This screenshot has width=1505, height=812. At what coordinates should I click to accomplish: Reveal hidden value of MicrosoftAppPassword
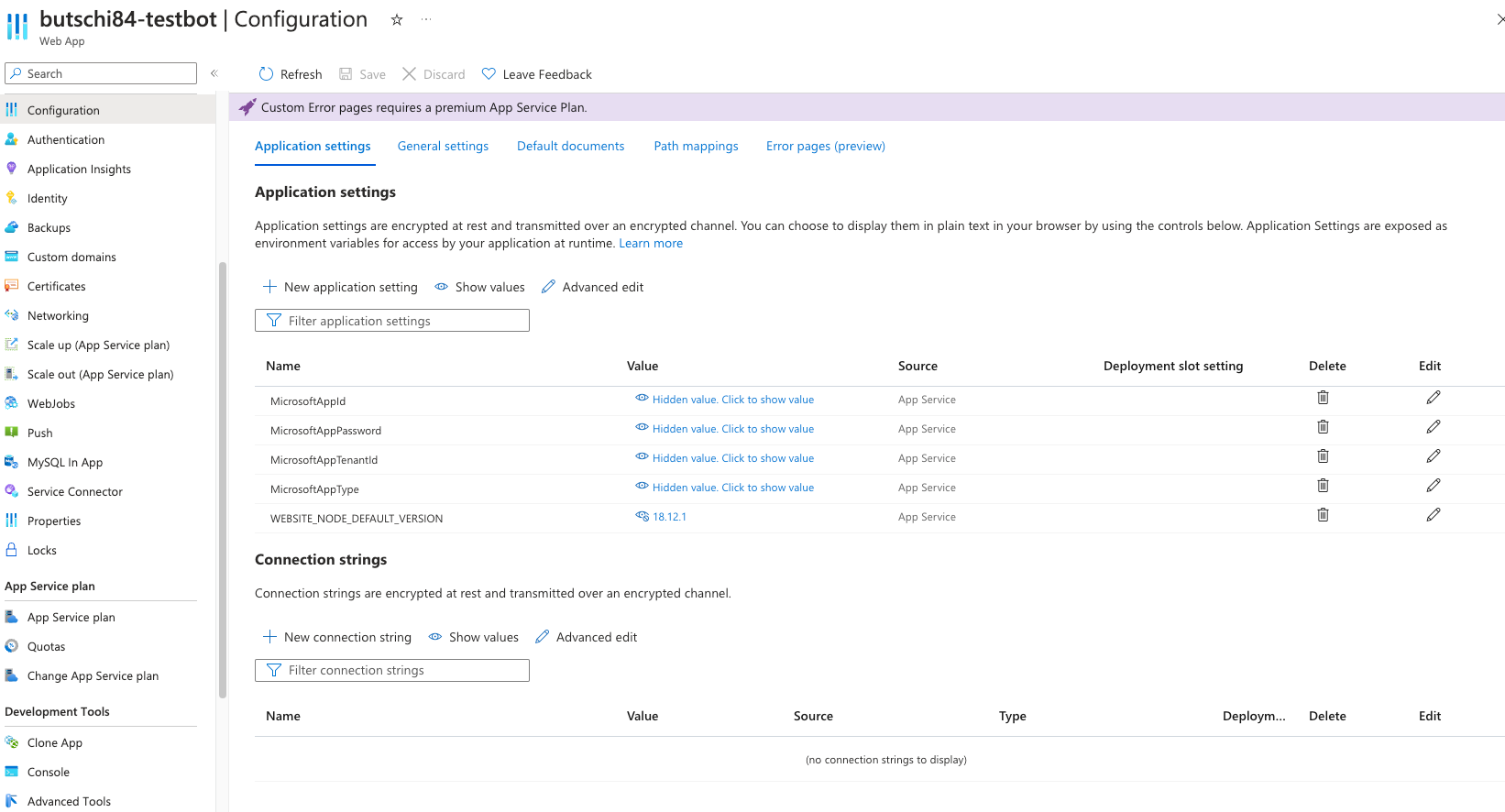tap(724, 429)
